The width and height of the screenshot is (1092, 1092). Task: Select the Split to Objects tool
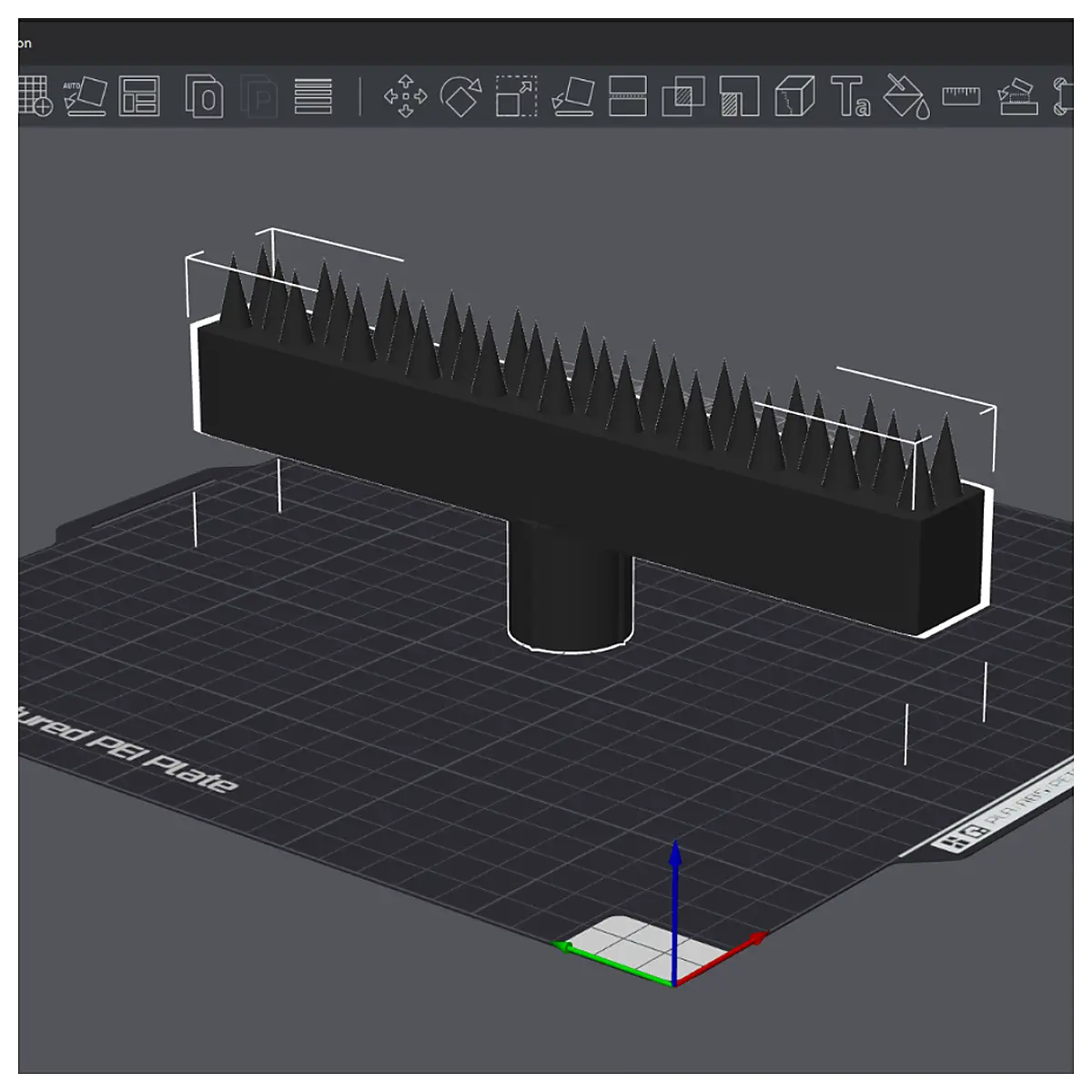click(204, 96)
